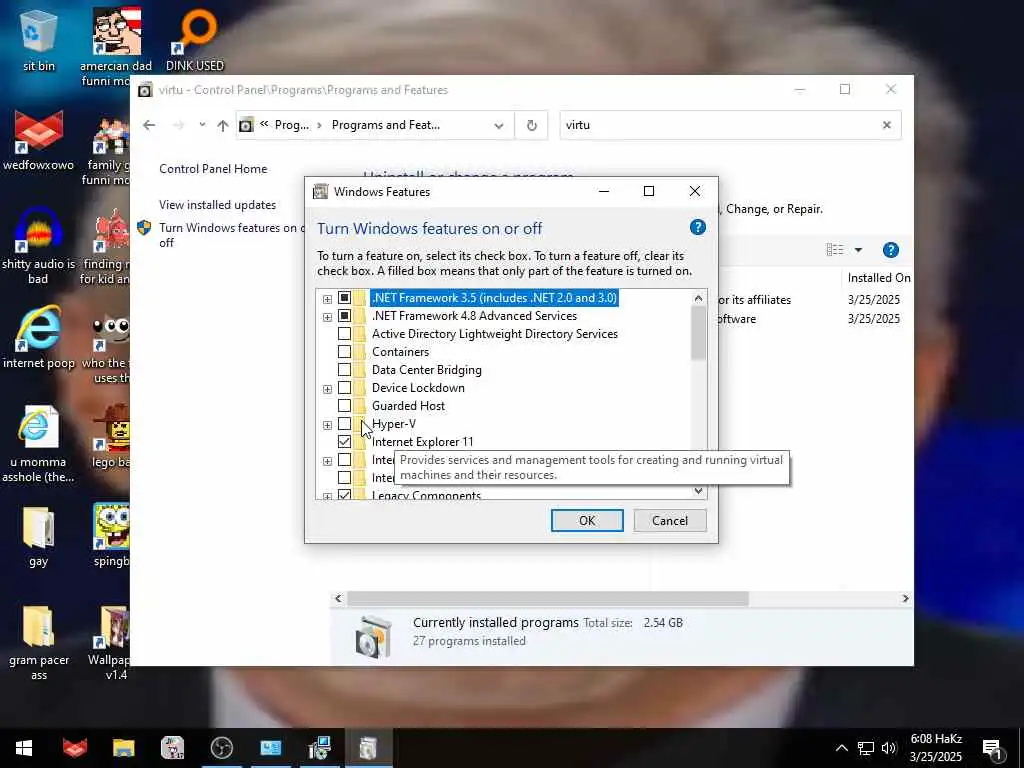Click the OBS Studio taskbar icon
The image size is (1024, 768).
pos(222,748)
